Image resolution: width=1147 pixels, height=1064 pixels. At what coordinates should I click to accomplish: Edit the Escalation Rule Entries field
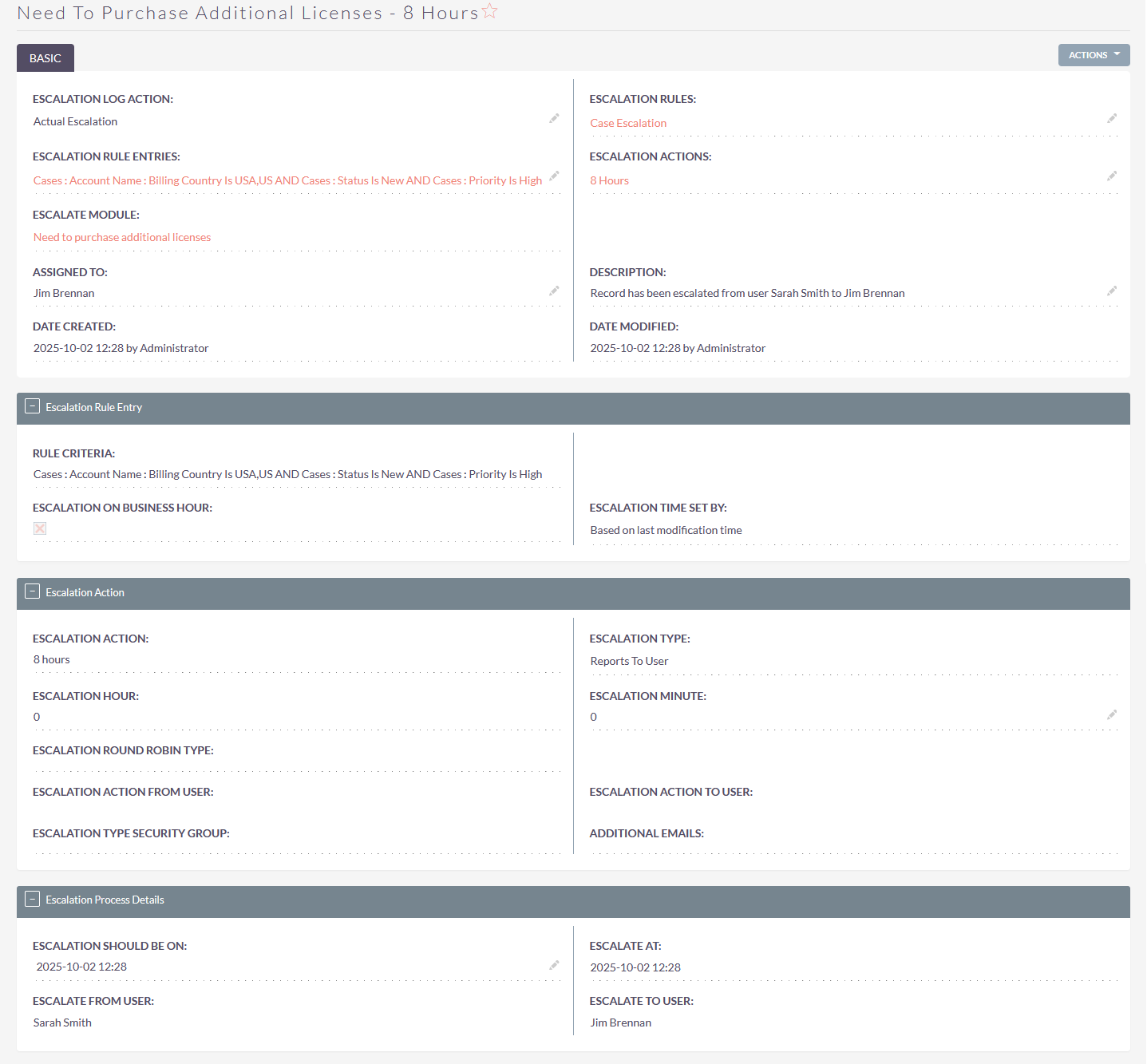click(x=555, y=176)
